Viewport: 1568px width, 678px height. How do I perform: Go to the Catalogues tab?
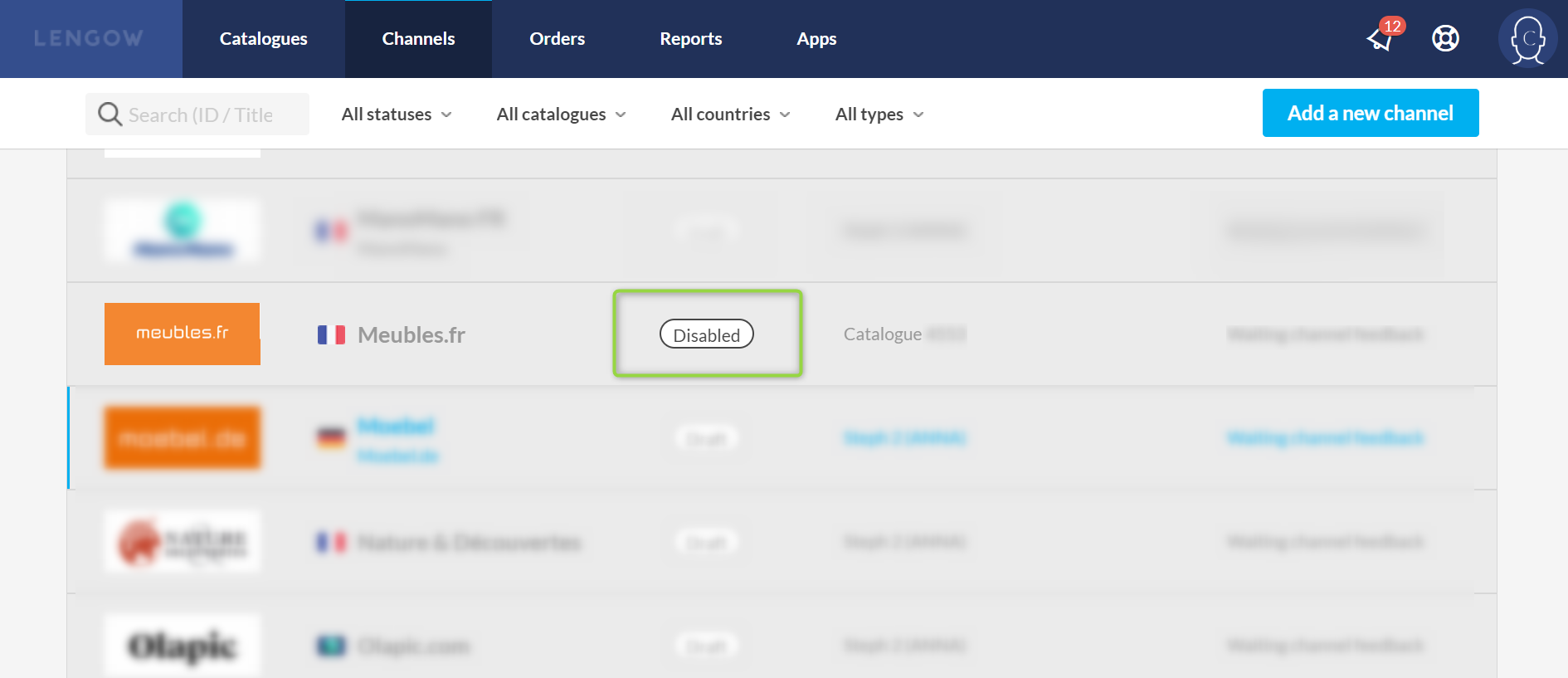click(263, 39)
